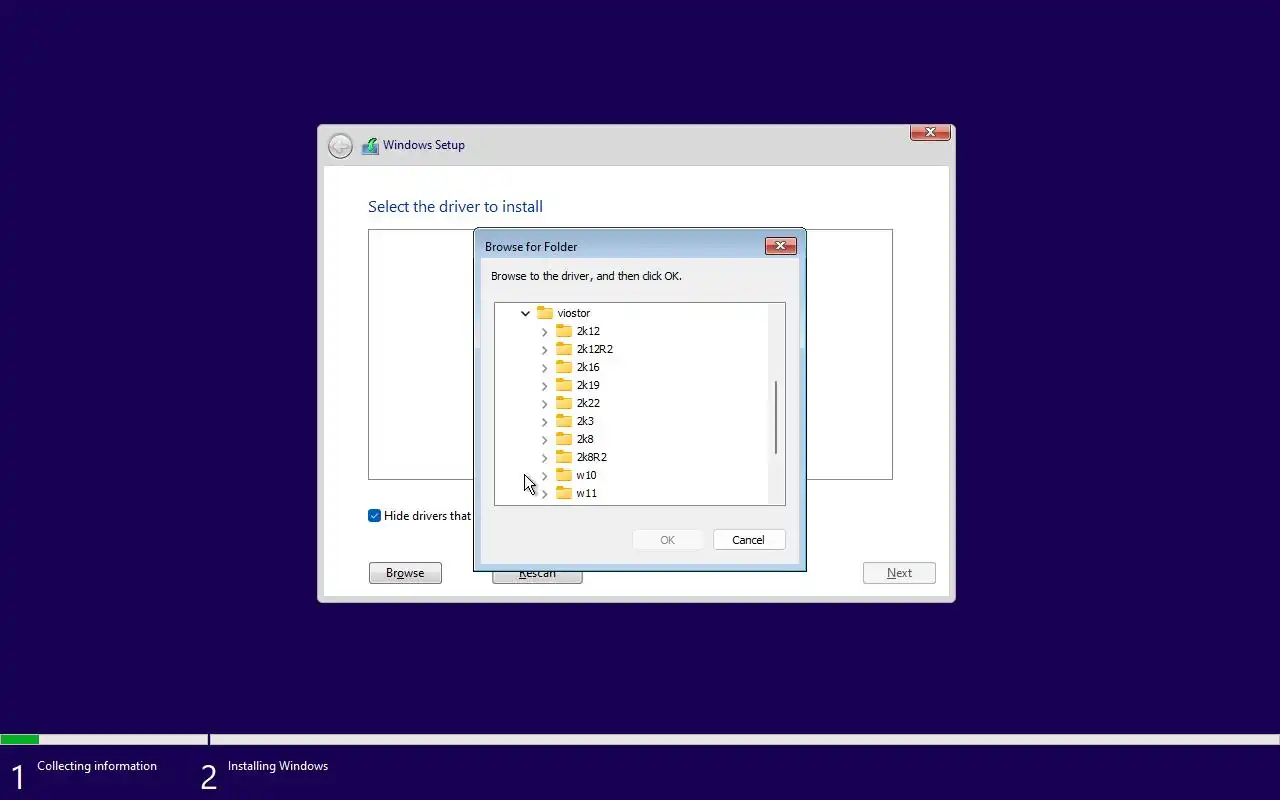Click the Rescan button
1280x800 pixels.
[537, 575]
